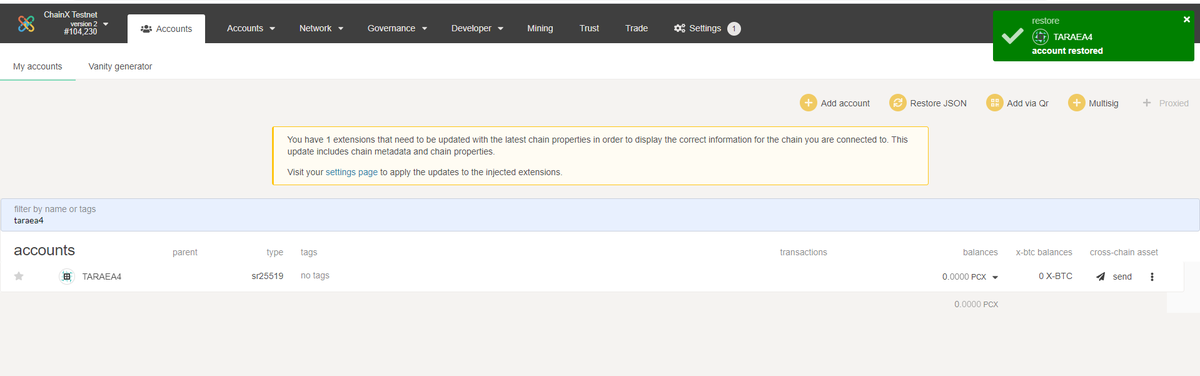Screen dimensions: 1200x376
Task: Click the TARAEA4 identicon in the notification
Action: click(1040, 36)
